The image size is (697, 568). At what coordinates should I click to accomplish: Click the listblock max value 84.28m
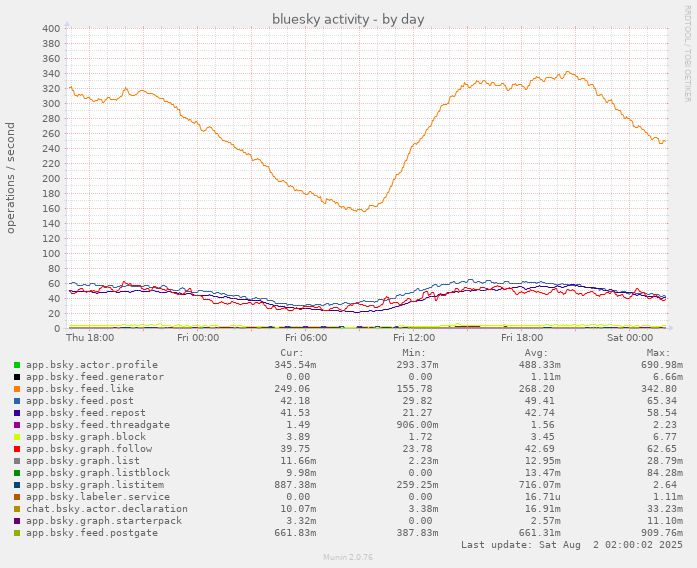(x=665, y=473)
